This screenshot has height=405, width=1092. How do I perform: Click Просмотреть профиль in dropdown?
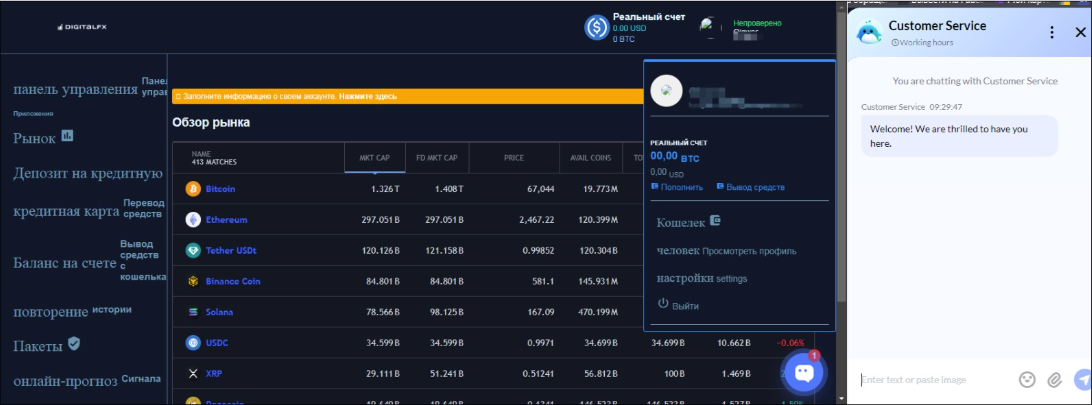click(x=749, y=251)
